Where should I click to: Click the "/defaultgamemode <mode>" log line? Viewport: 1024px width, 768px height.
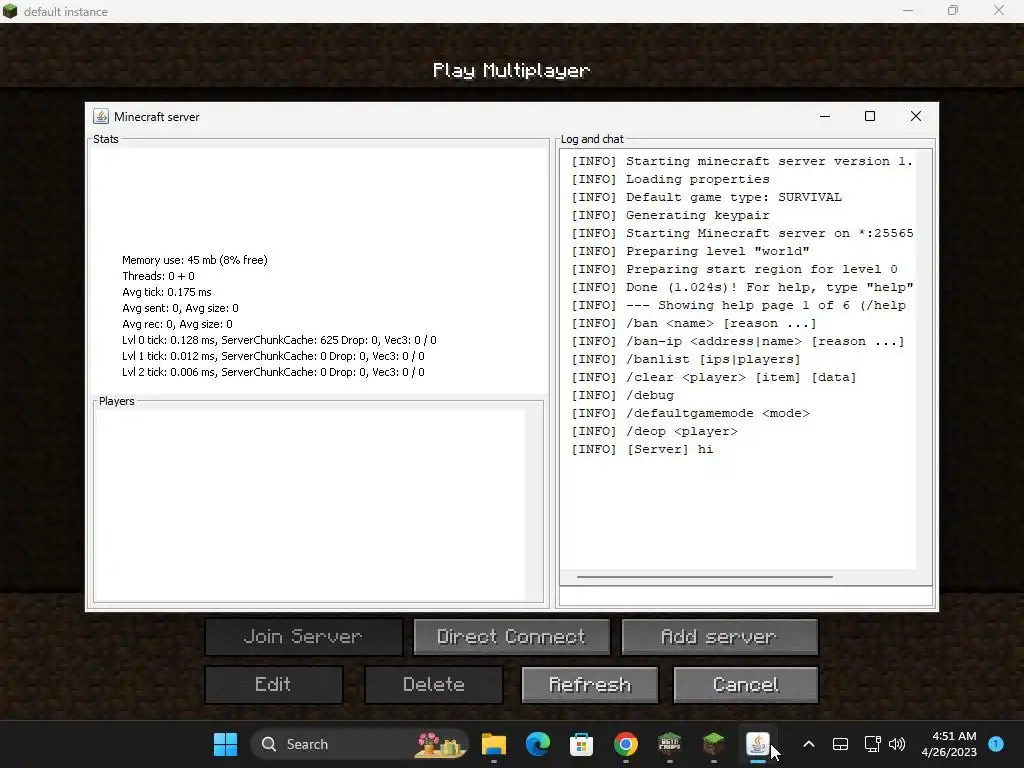691,413
